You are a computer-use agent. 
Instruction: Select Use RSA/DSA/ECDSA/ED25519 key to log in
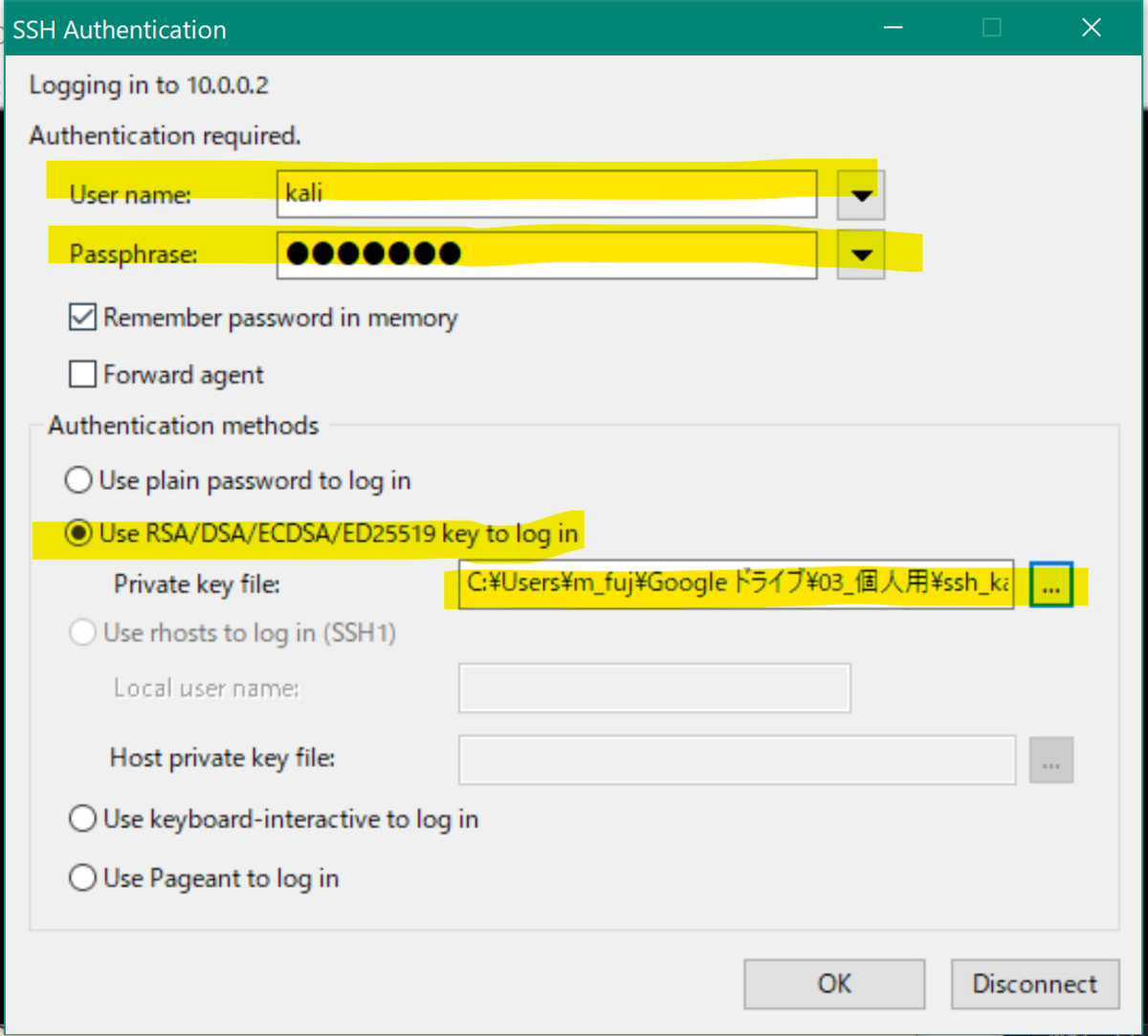(x=78, y=534)
